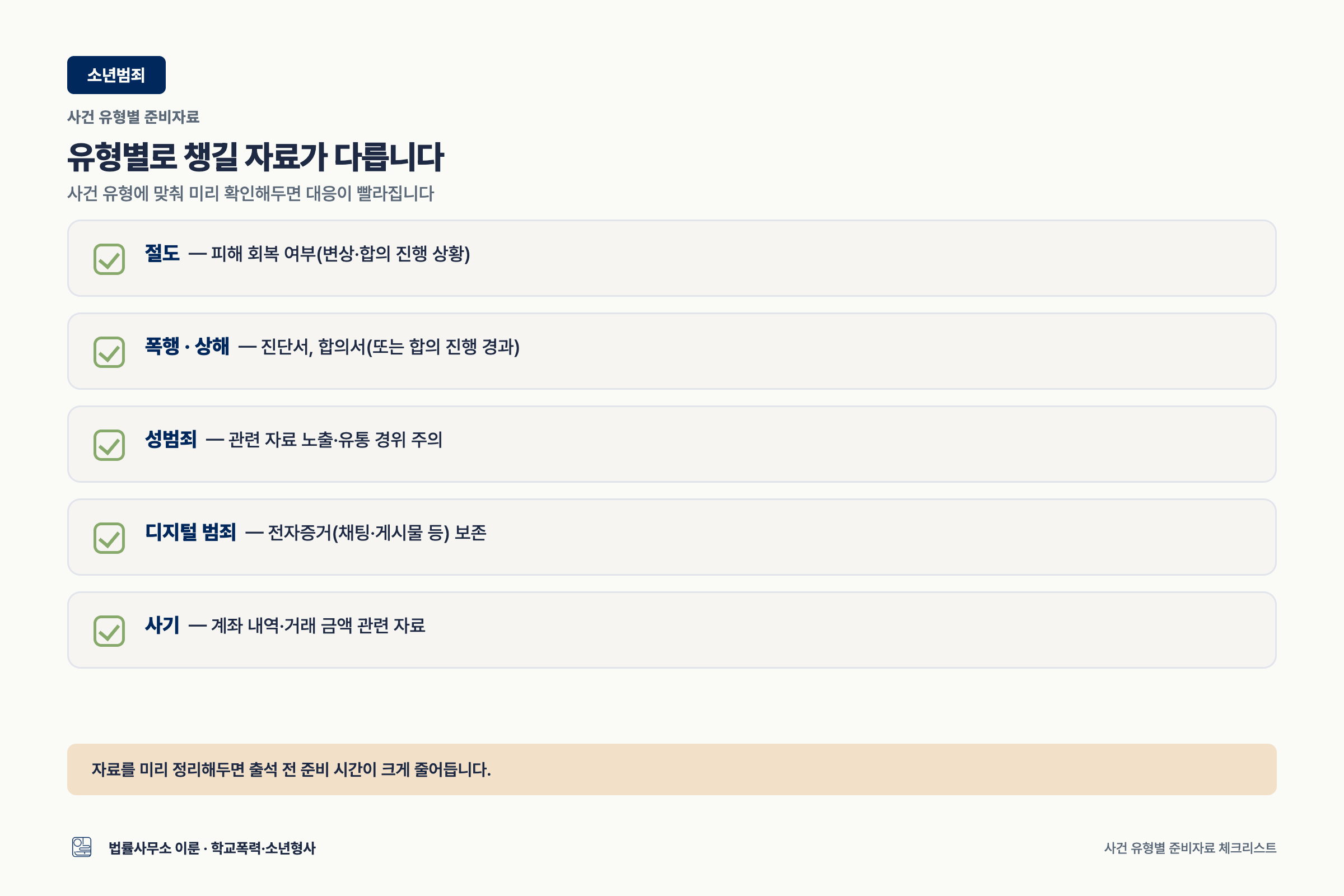Select the 전자증거(채팅·게시물 등) 보존 description

point(377,533)
